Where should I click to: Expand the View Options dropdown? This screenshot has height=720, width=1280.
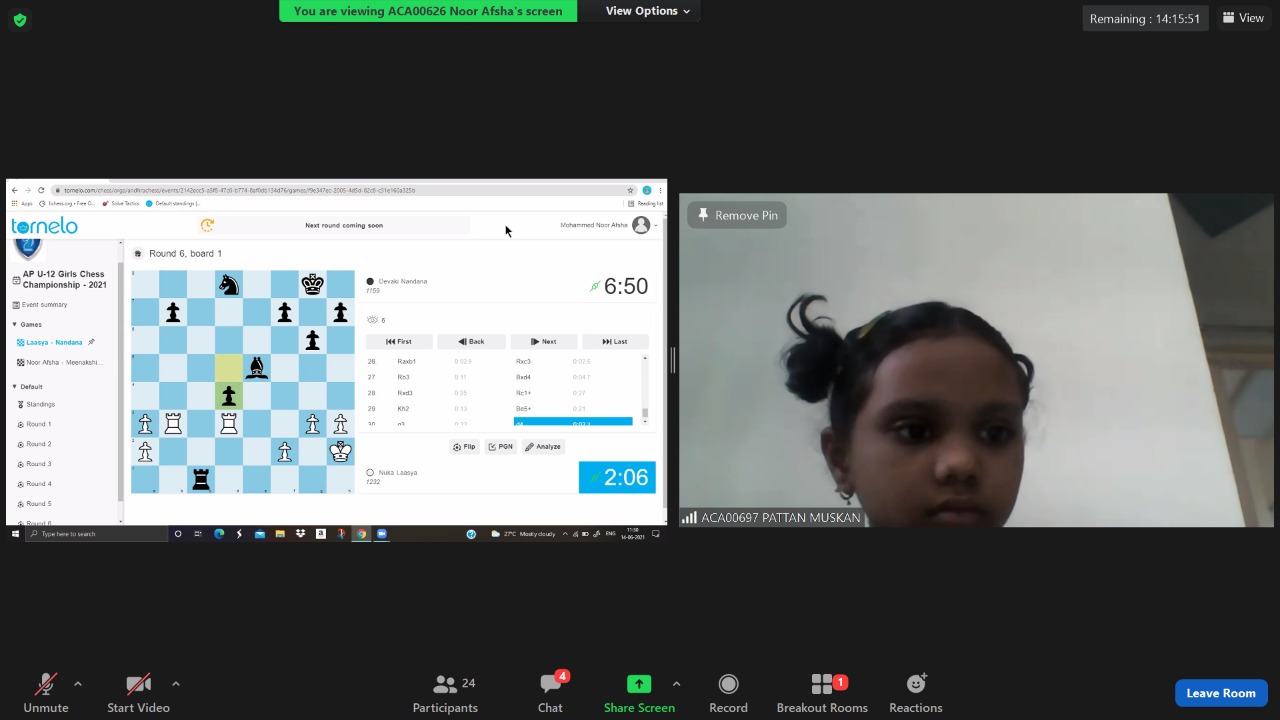click(x=647, y=11)
